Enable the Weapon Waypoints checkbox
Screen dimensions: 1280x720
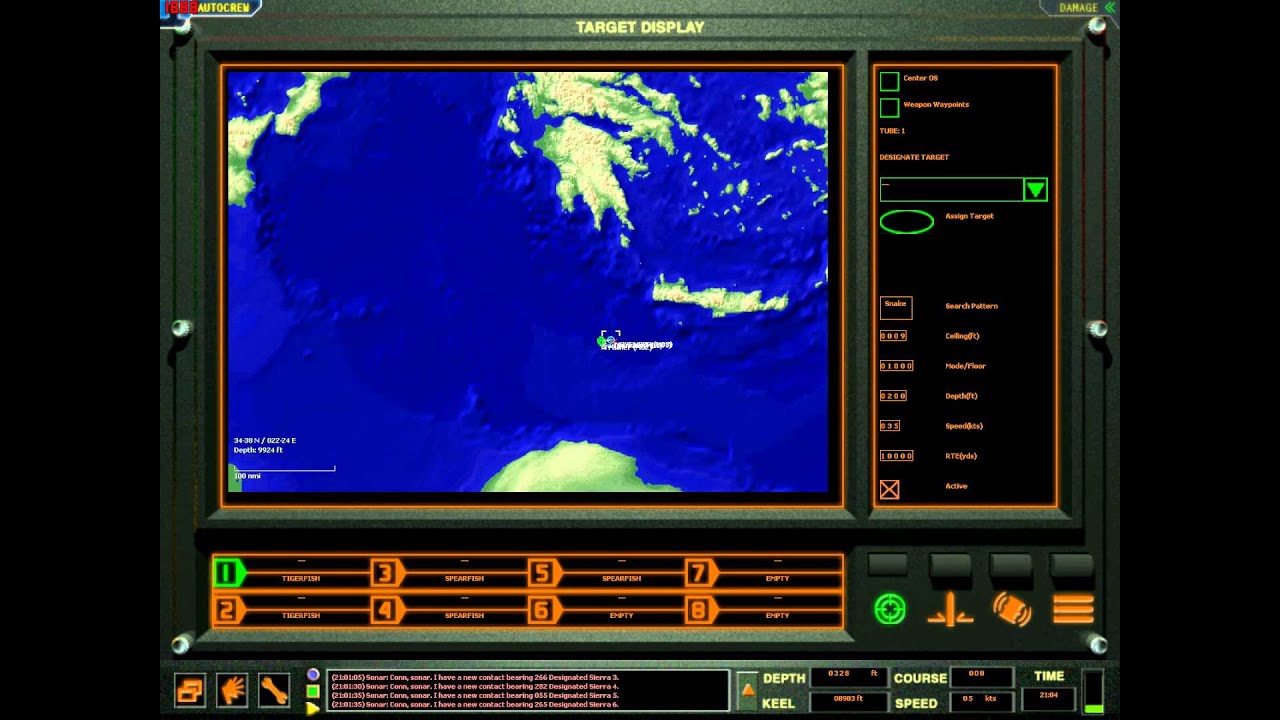coord(889,107)
